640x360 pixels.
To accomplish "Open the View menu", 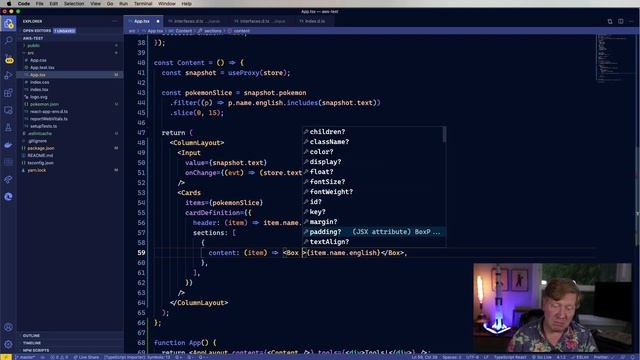I will (x=96, y=3).
